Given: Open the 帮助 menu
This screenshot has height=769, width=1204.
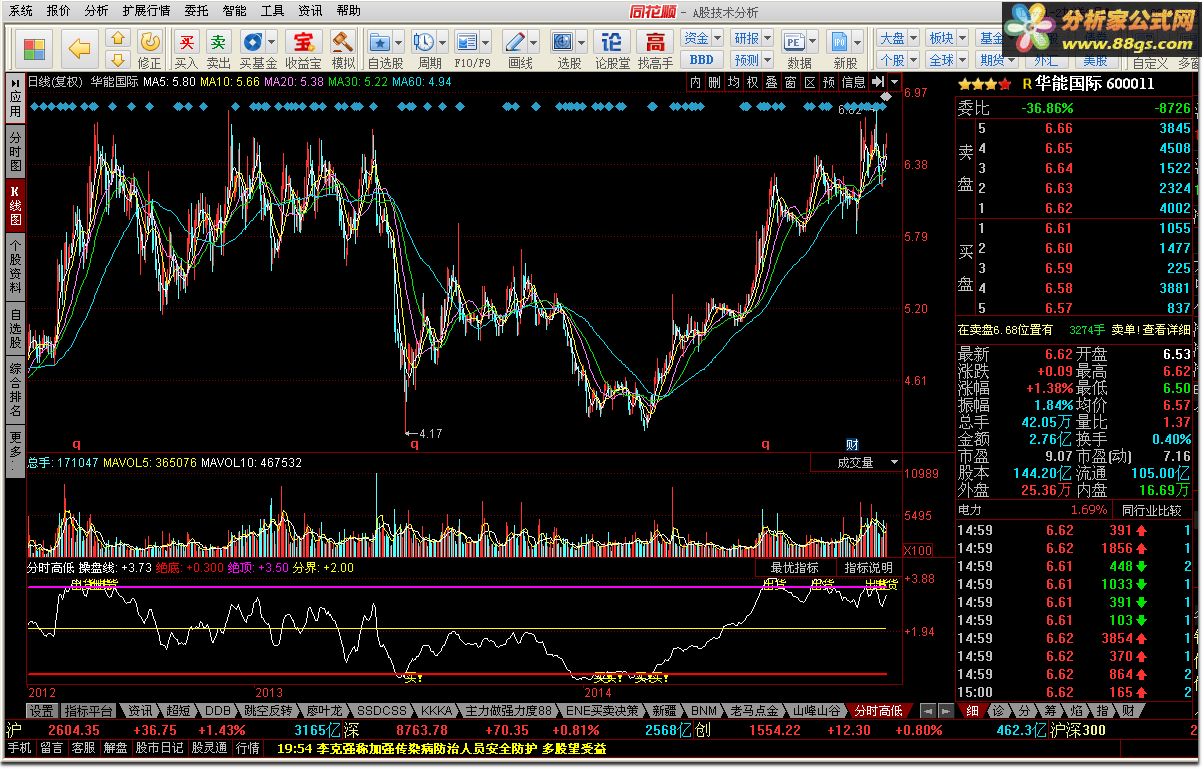Looking at the screenshot, I should (x=349, y=11).
